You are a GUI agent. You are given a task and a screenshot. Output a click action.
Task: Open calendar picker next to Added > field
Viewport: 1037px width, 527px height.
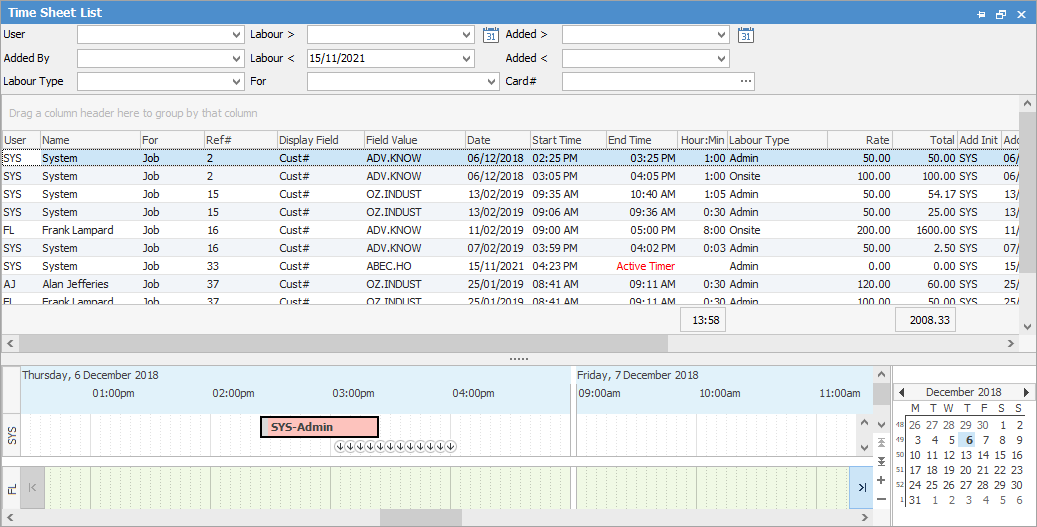click(745, 35)
